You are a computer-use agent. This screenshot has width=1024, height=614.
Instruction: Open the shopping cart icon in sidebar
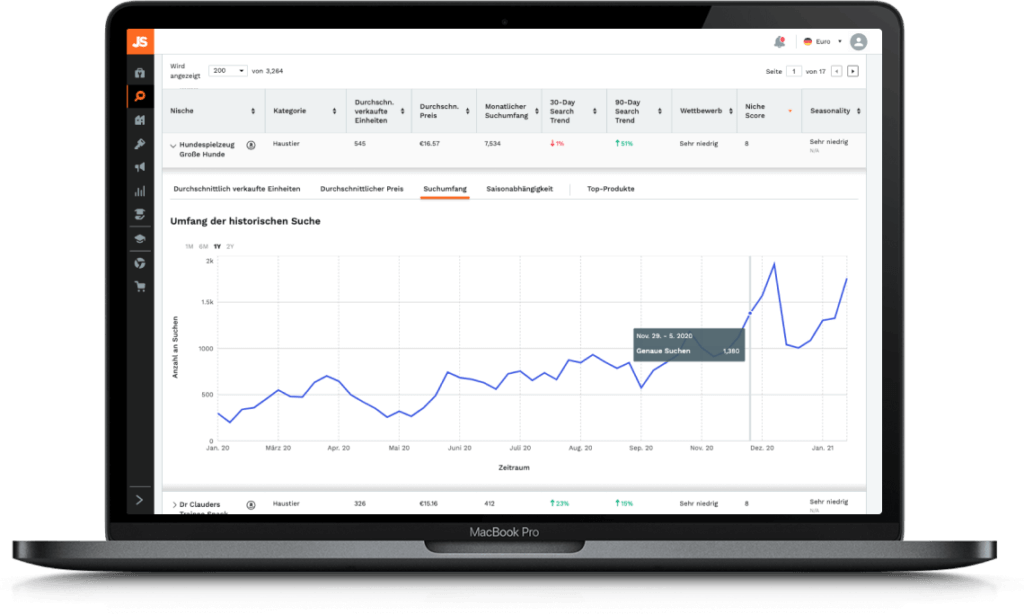click(x=140, y=286)
